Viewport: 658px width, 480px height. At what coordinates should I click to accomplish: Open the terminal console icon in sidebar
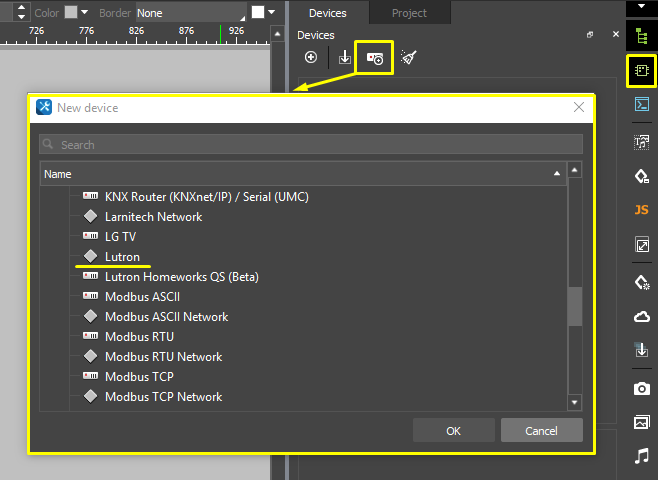641,104
